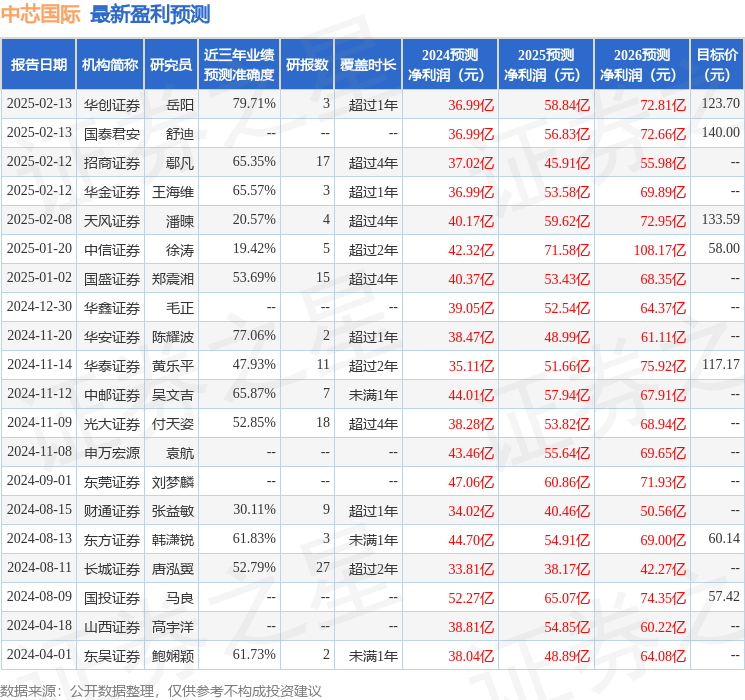The width and height of the screenshot is (745, 700).
Task: Click the target price 140.00
Action: [721, 132]
